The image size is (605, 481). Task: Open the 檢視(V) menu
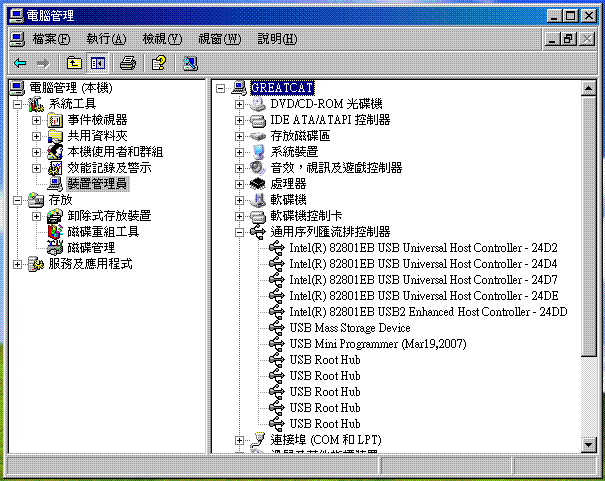point(161,39)
